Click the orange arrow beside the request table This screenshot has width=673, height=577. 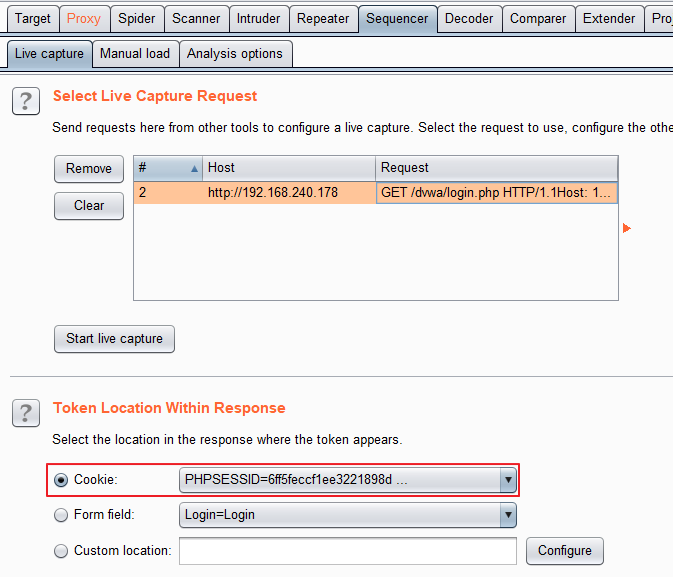point(627,228)
